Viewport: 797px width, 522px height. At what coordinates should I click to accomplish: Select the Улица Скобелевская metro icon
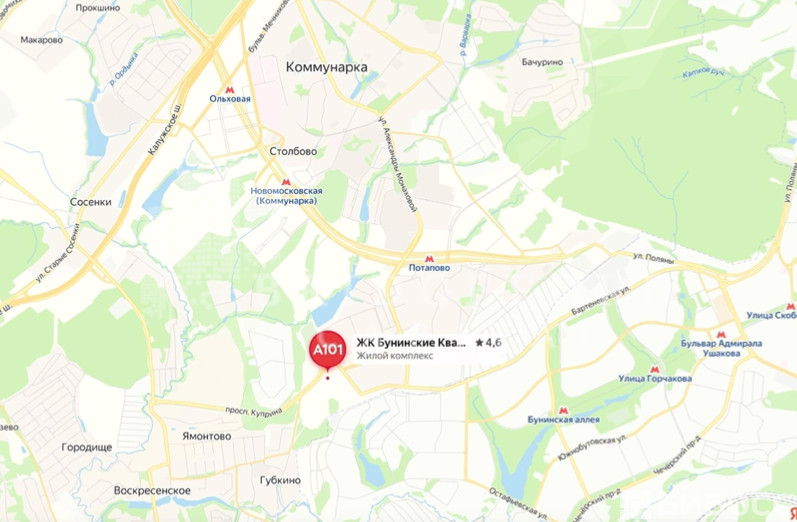tap(790, 306)
